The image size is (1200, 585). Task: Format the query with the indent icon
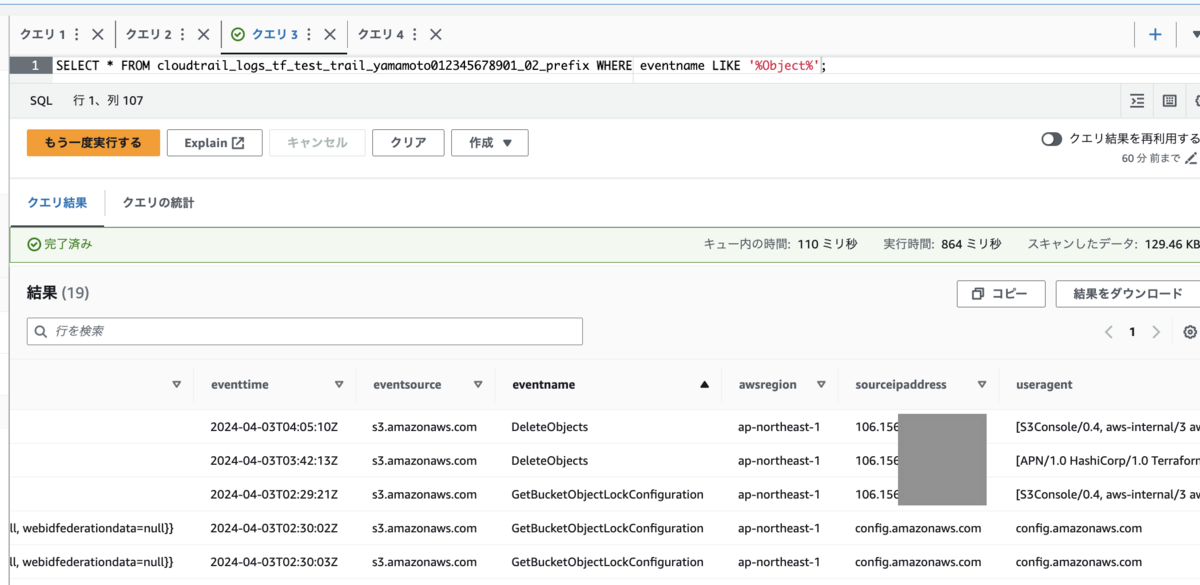(1137, 101)
